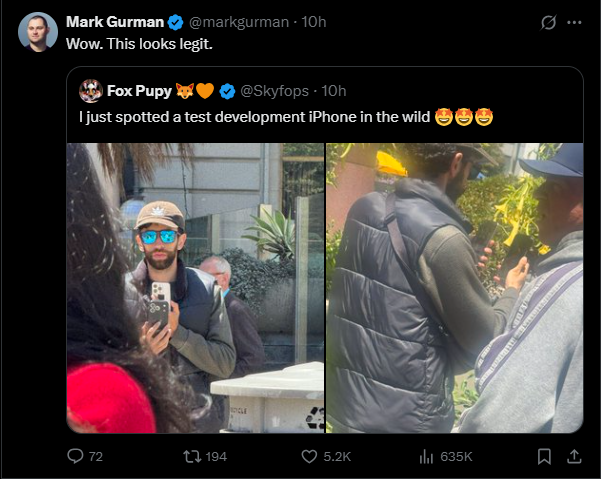Open left photo of man with sunglasses
Image resolution: width=601 pixels, height=479 pixels.
196,288
